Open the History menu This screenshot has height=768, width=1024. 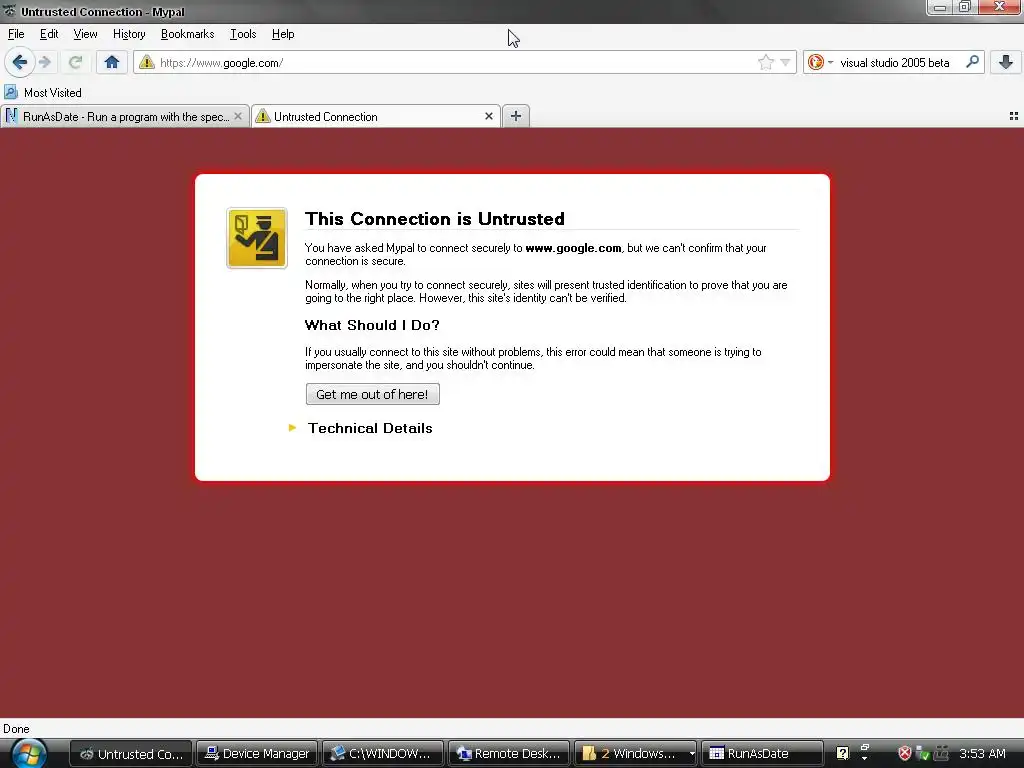[129, 34]
